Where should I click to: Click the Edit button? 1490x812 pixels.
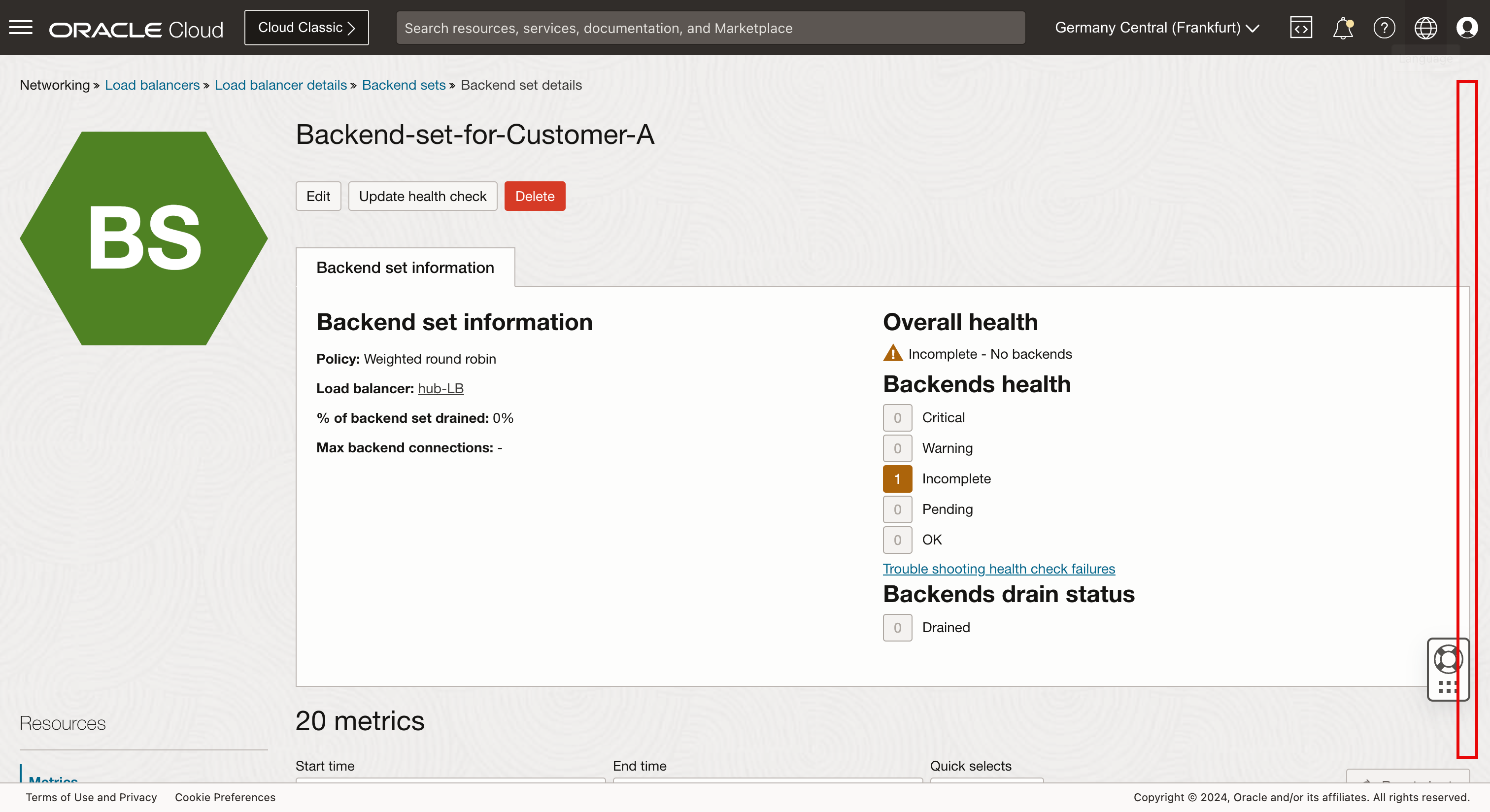(x=318, y=196)
